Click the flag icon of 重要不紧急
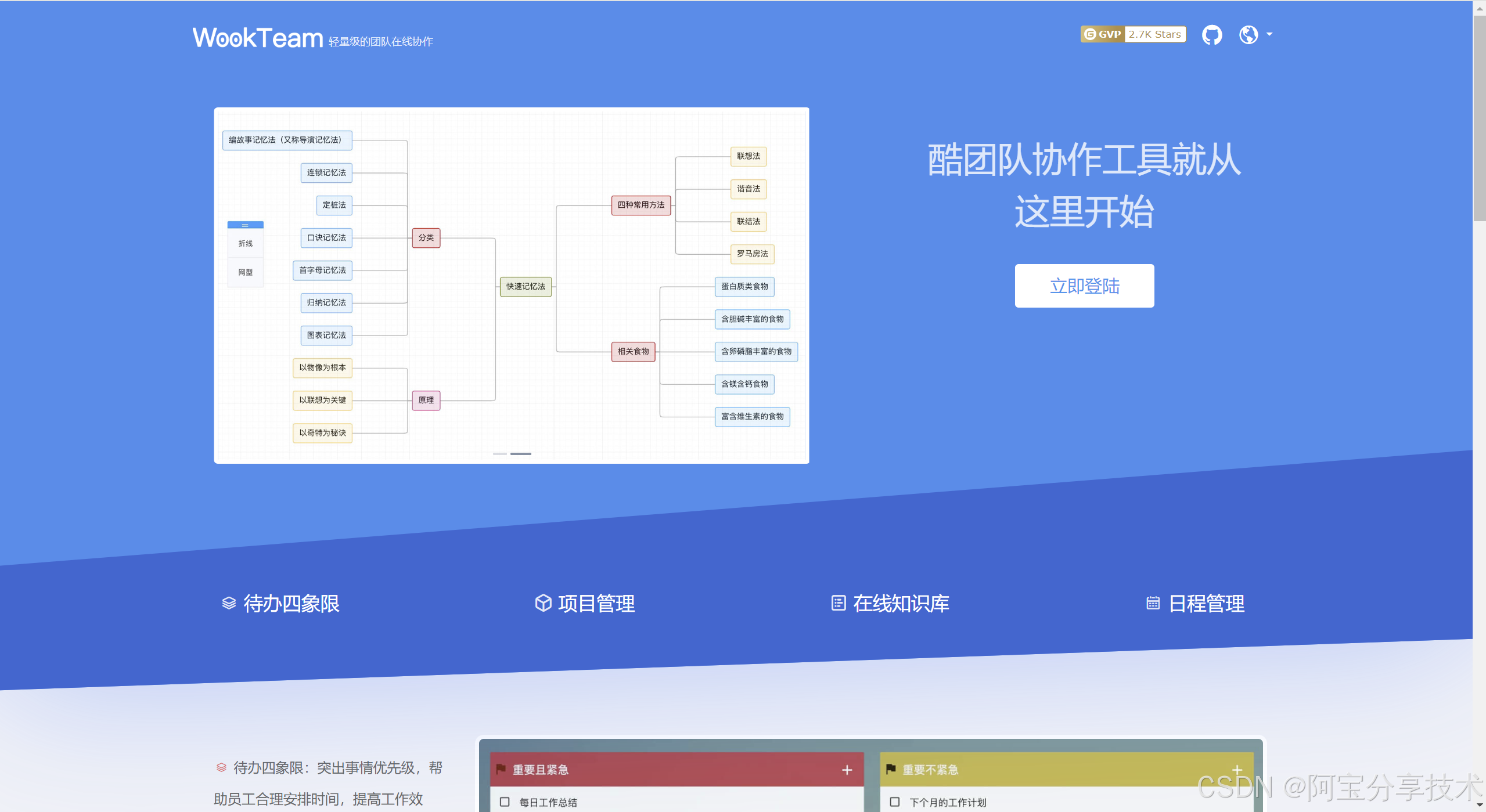Viewport: 1486px width, 812px height. (x=891, y=769)
